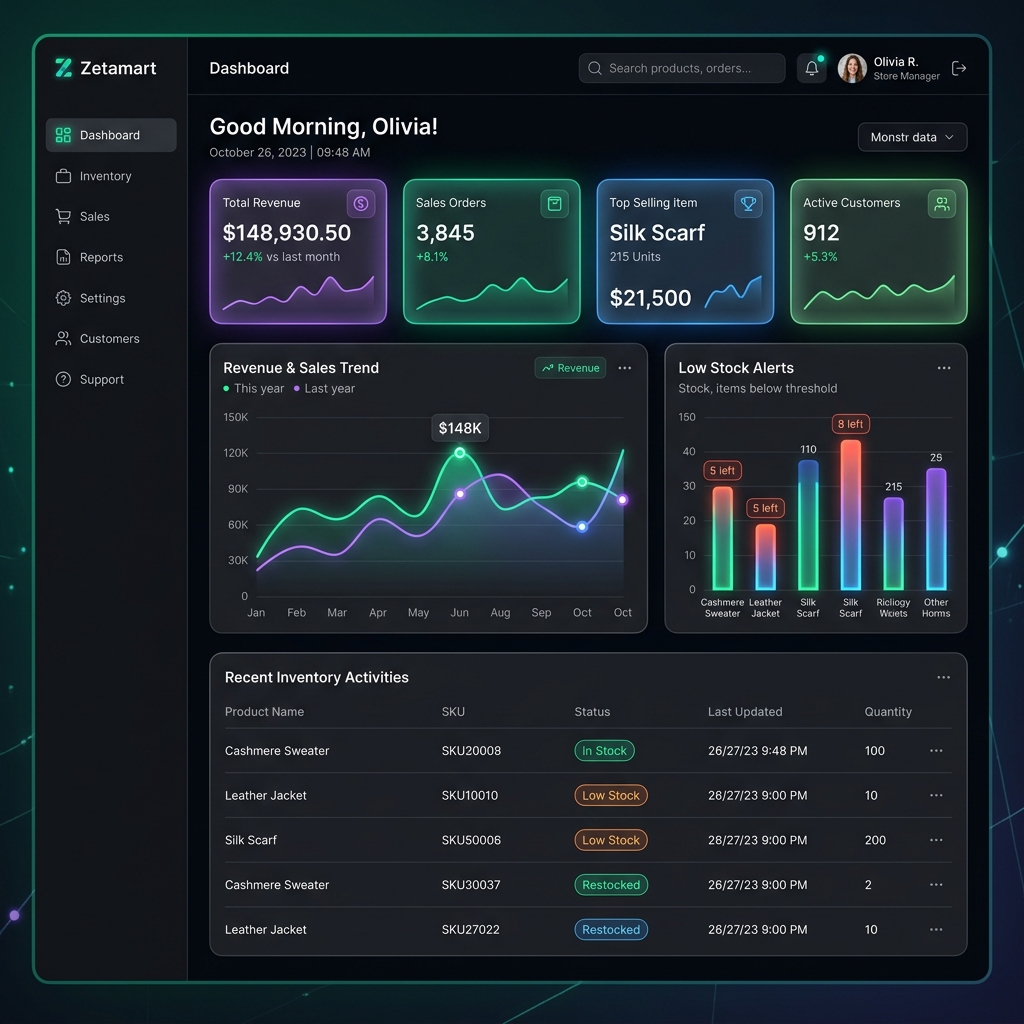Image resolution: width=1024 pixels, height=1024 pixels.
Task: Click the dollar icon on Total Revenue card
Action: point(360,204)
